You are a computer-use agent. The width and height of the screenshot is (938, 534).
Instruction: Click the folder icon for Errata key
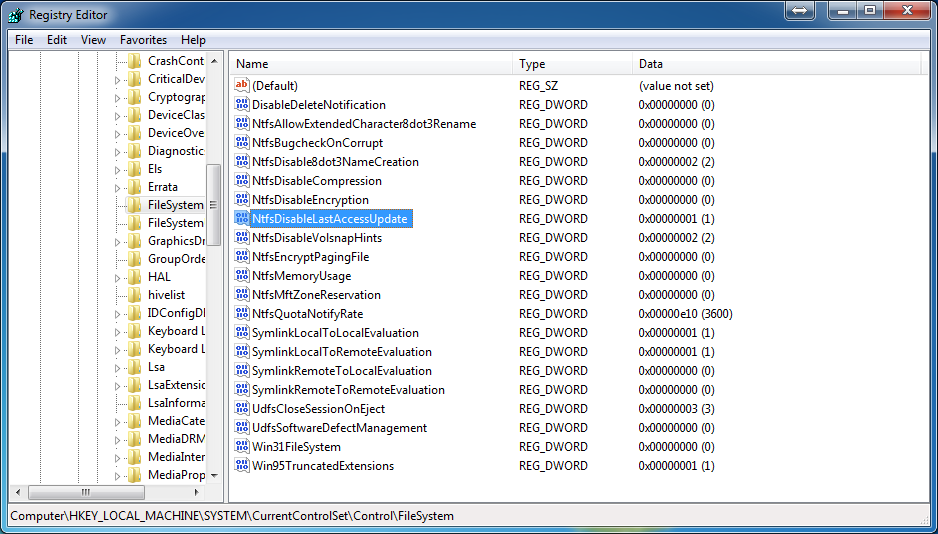click(x=135, y=187)
